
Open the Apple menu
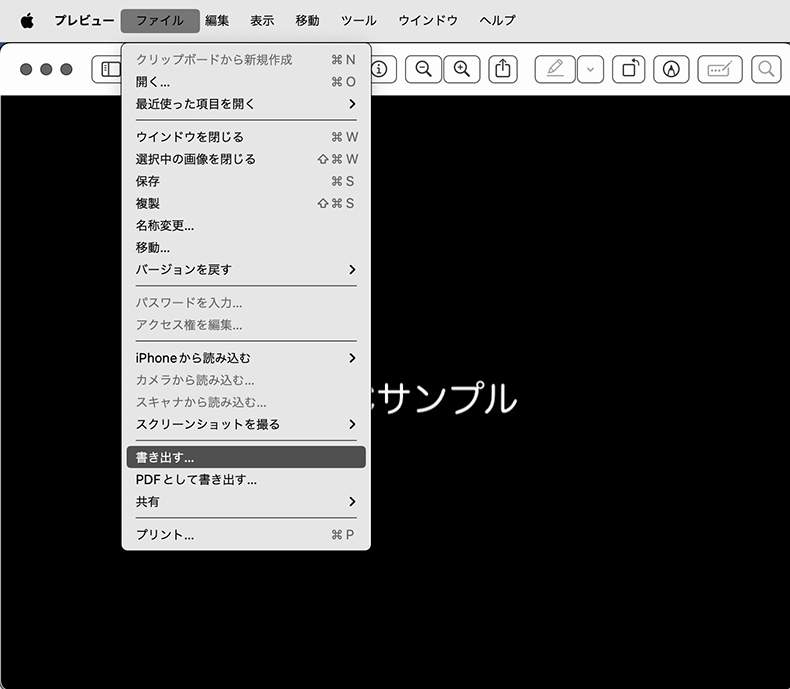coord(27,21)
